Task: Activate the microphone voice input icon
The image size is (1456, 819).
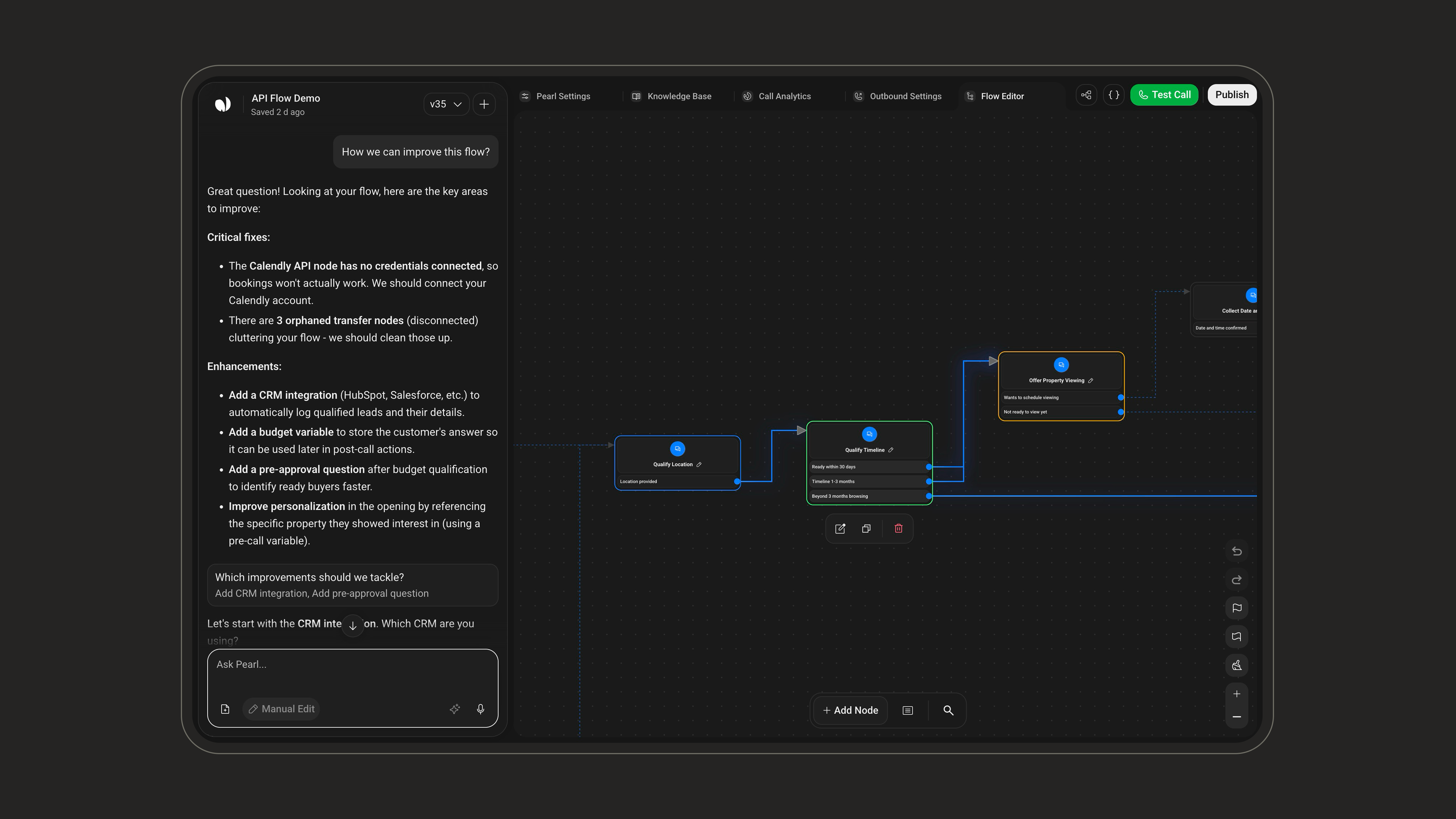Action: click(480, 709)
